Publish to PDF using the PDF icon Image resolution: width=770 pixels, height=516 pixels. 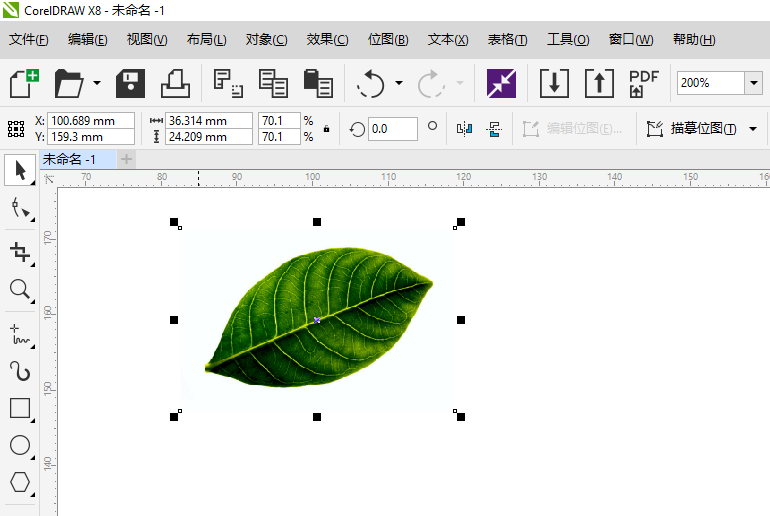click(x=643, y=83)
